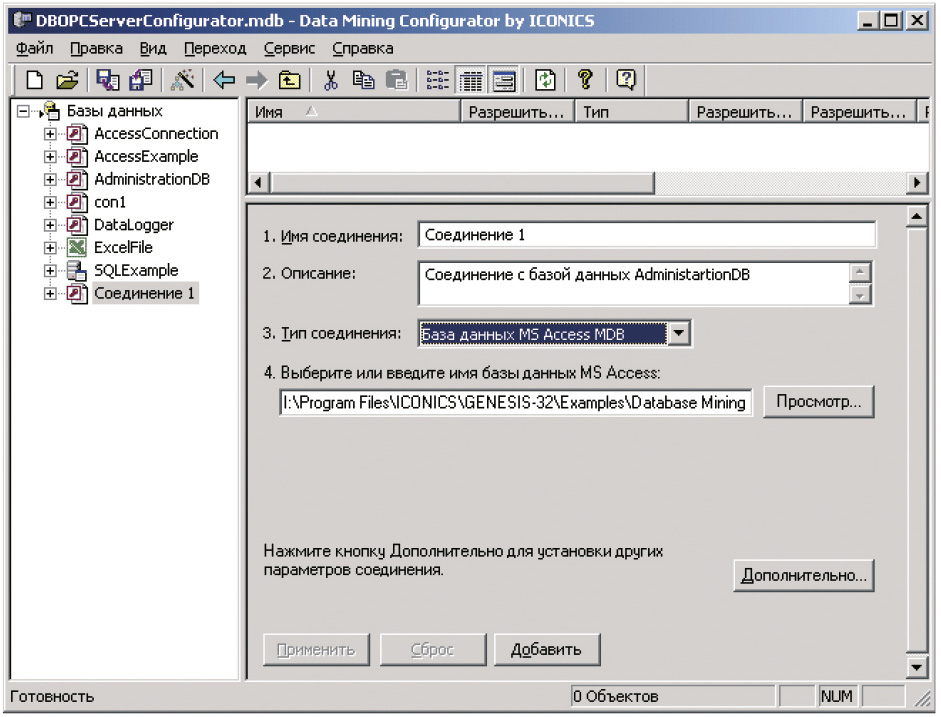
Task: Click the Просмотр... browse button
Action: pos(819,401)
